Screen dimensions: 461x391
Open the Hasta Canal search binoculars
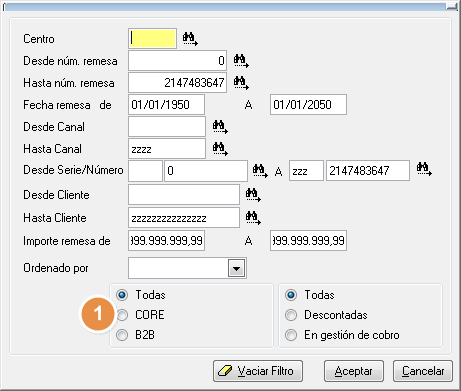tap(220, 149)
